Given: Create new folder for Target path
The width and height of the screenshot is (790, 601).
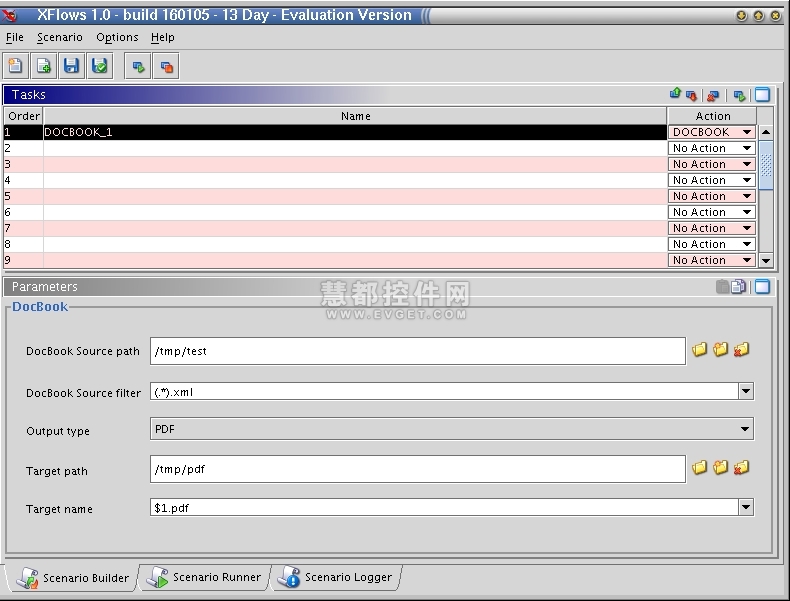Looking at the screenshot, I should pyautogui.click(x=720, y=468).
